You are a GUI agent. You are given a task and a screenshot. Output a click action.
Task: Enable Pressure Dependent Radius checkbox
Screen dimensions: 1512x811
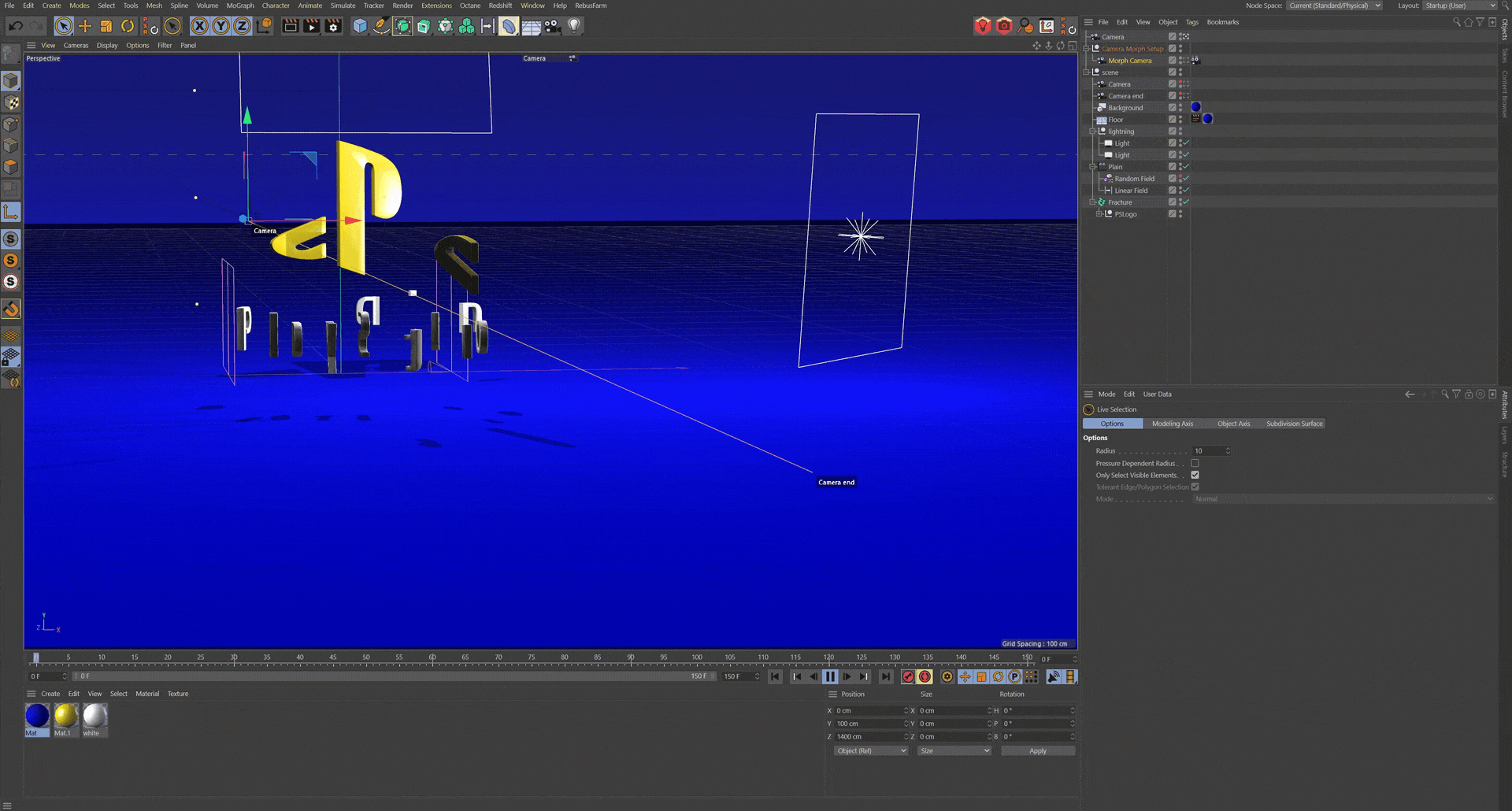(x=1195, y=464)
